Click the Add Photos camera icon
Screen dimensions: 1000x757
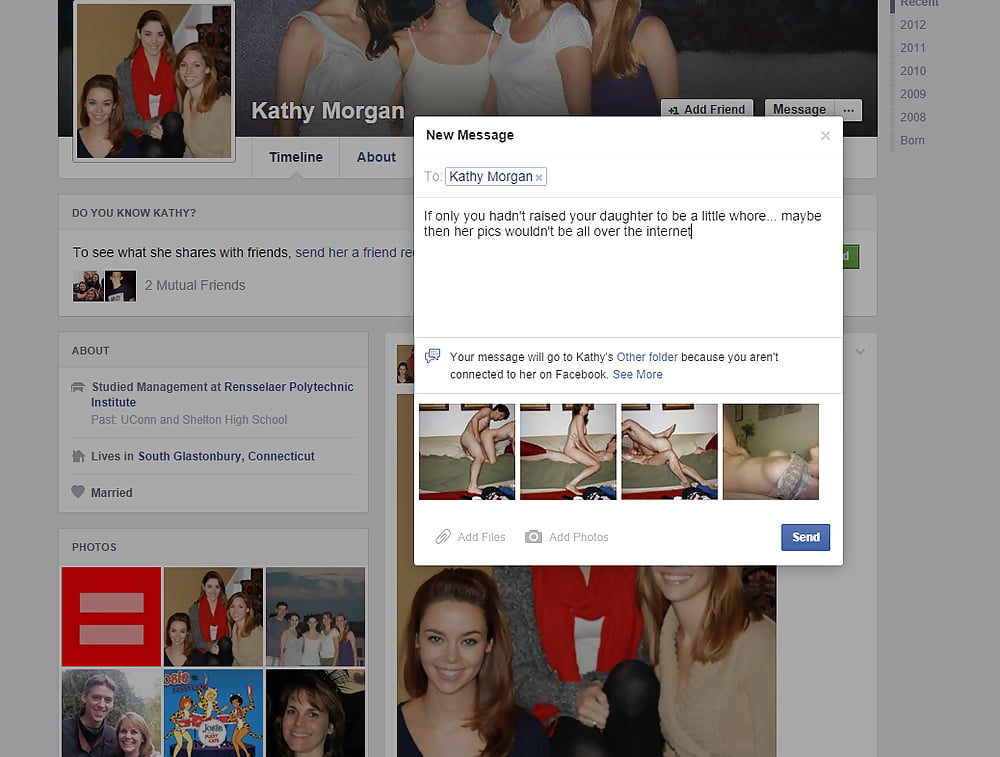[533, 537]
